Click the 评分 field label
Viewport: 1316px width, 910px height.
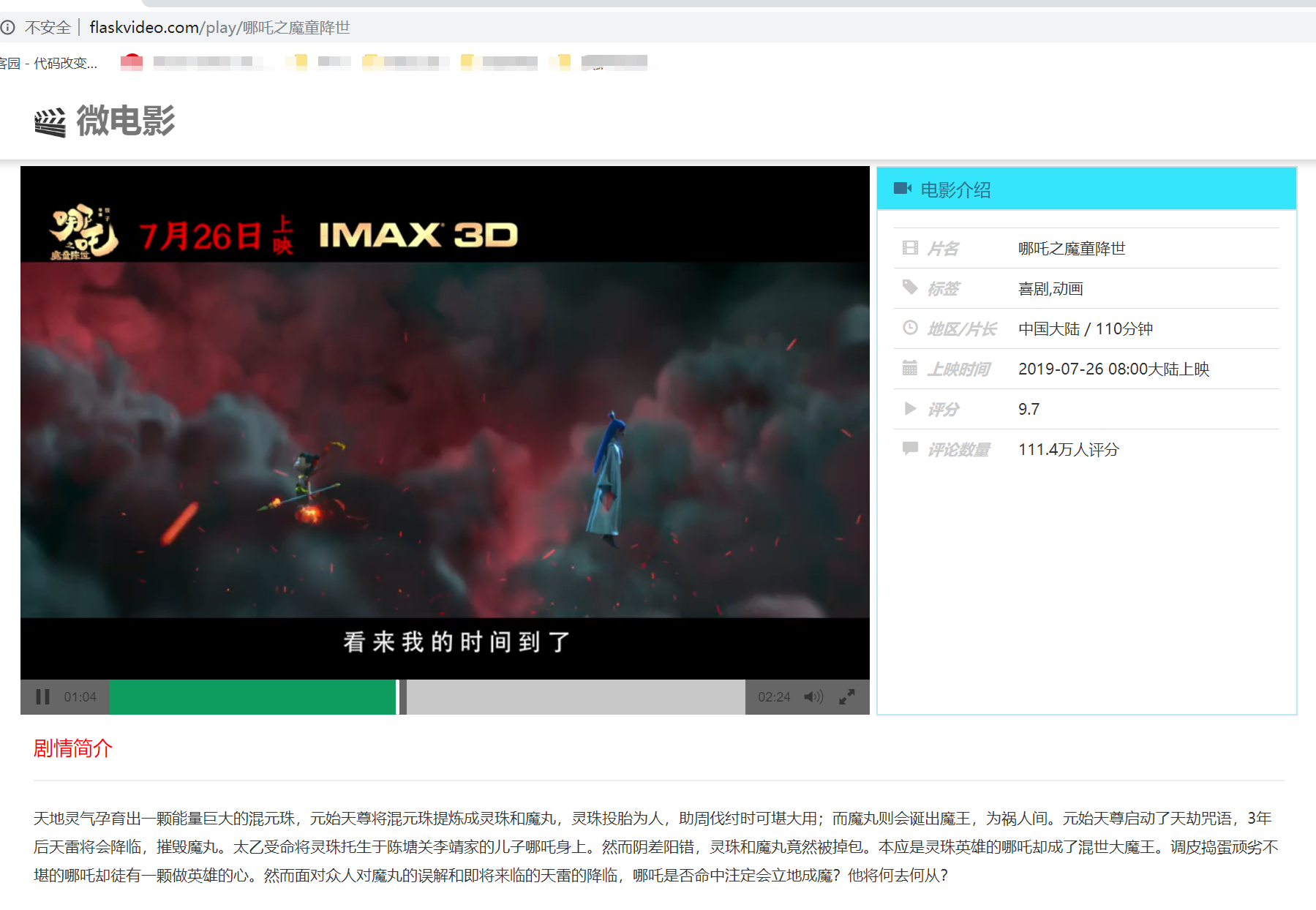click(943, 410)
